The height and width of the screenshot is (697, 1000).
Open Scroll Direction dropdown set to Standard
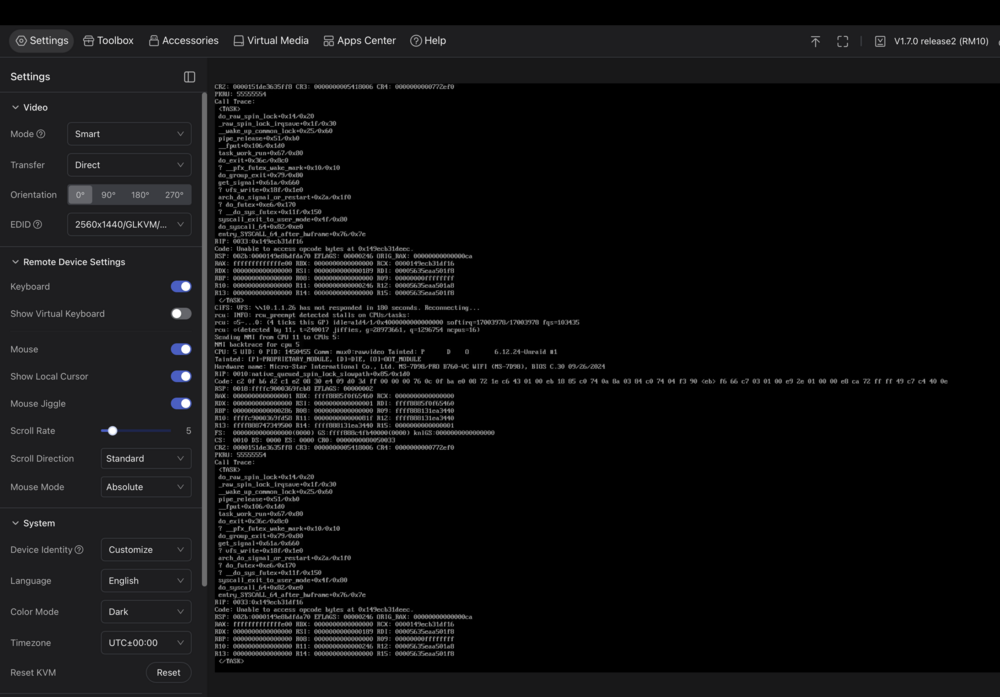pos(146,459)
